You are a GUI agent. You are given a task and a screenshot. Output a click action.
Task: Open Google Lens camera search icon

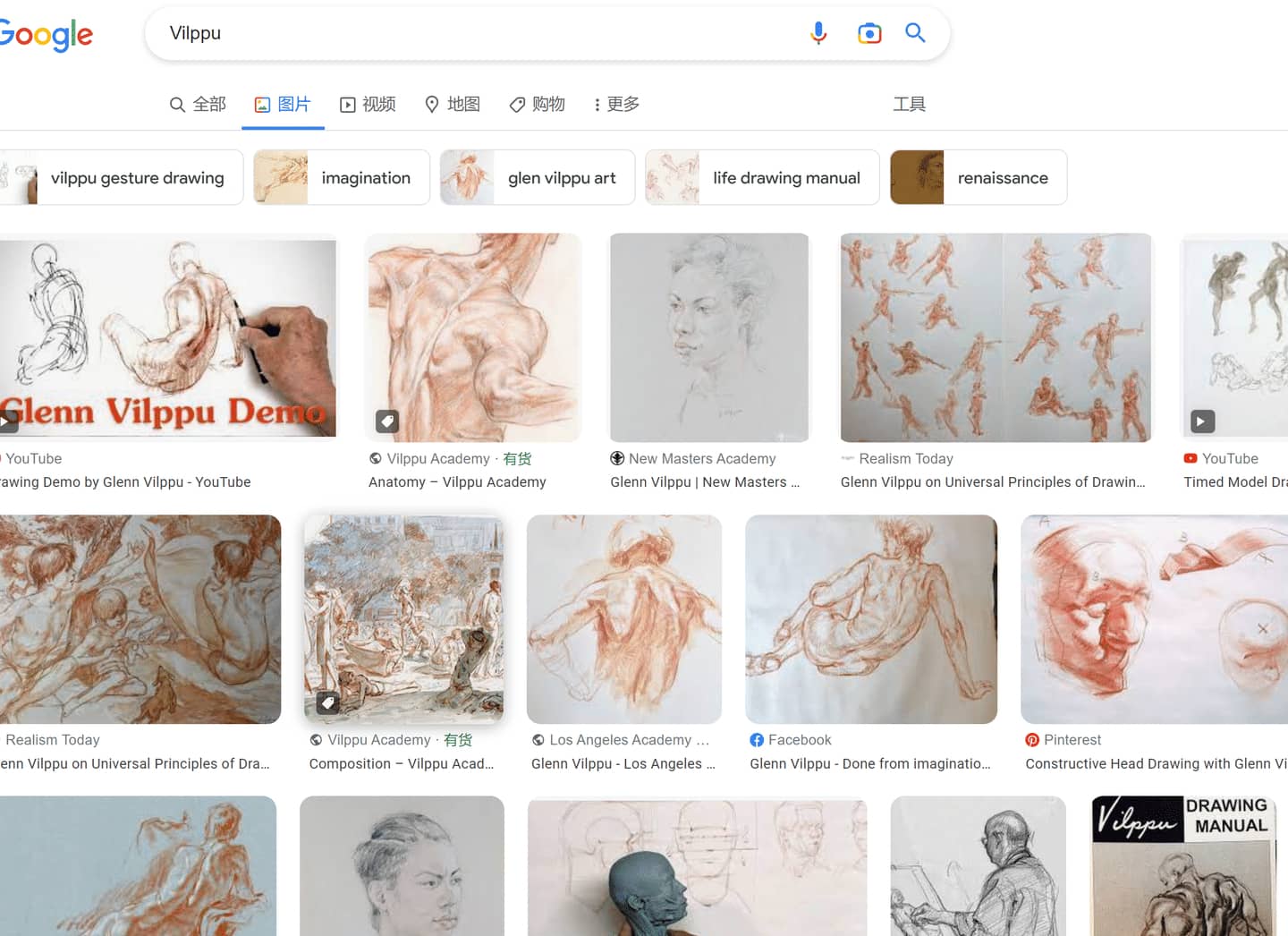869,33
